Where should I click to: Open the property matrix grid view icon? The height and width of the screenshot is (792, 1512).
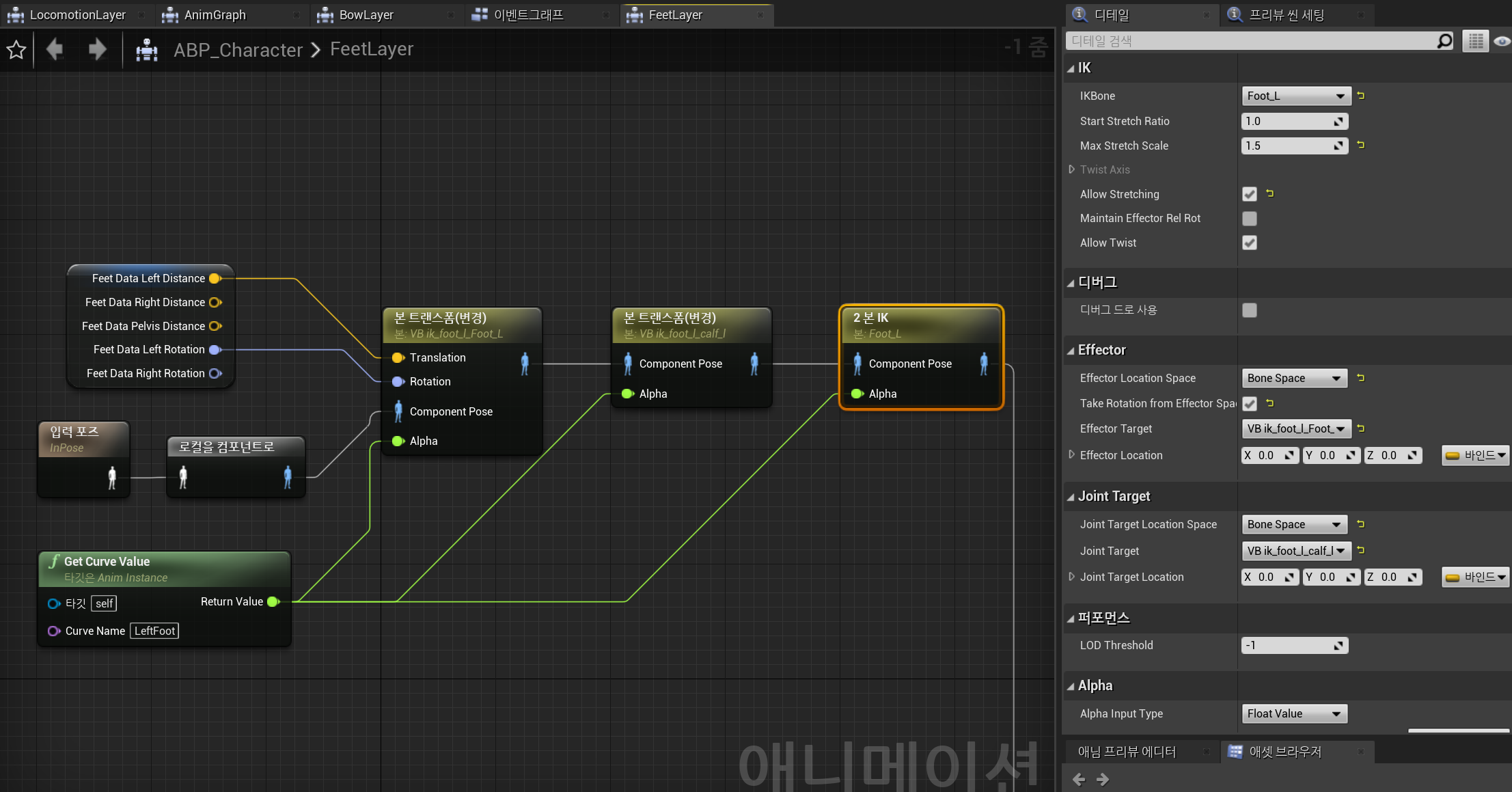[x=1476, y=41]
